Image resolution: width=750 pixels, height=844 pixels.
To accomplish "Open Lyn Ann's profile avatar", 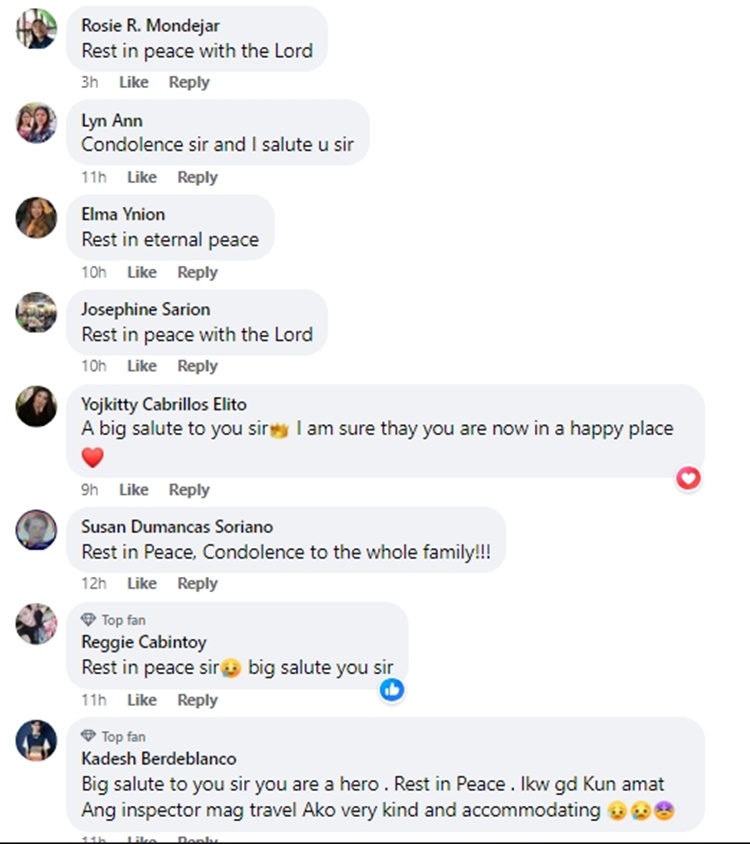I will (36, 123).
